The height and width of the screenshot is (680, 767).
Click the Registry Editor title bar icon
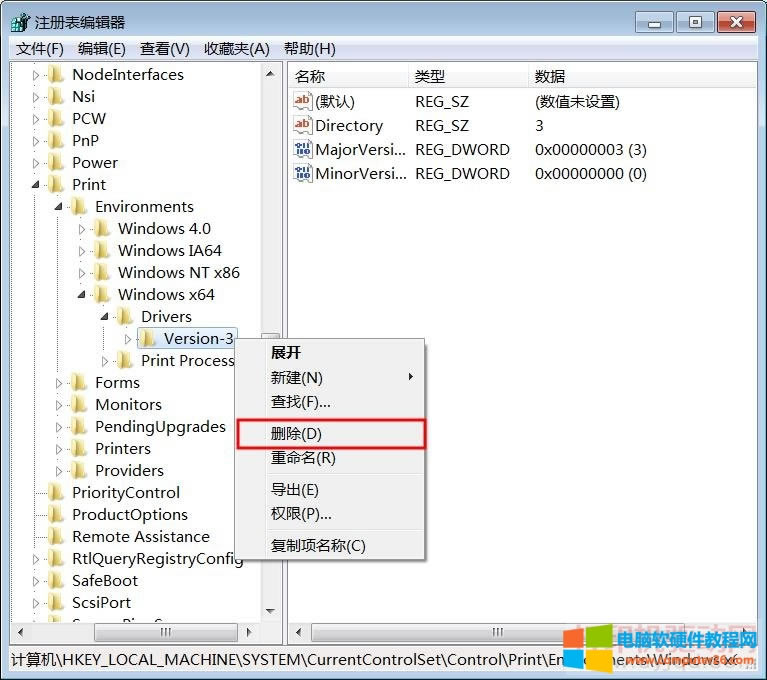tap(20, 22)
